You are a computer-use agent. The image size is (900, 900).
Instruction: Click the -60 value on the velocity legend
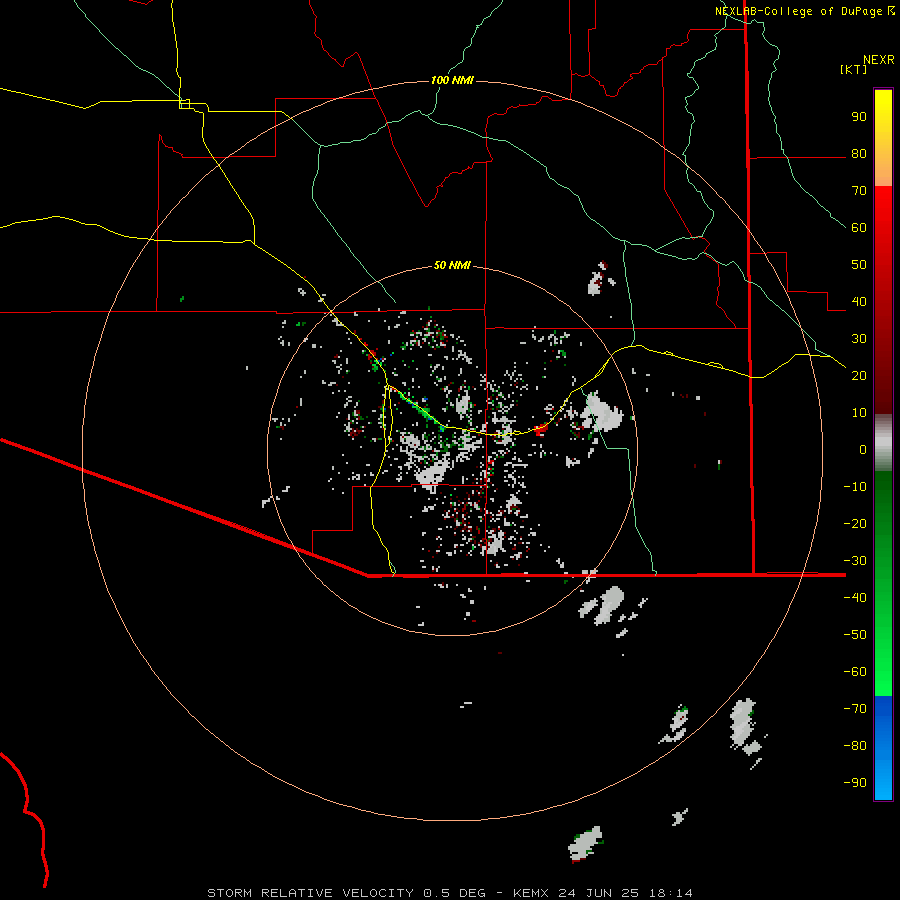coord(855,672)
